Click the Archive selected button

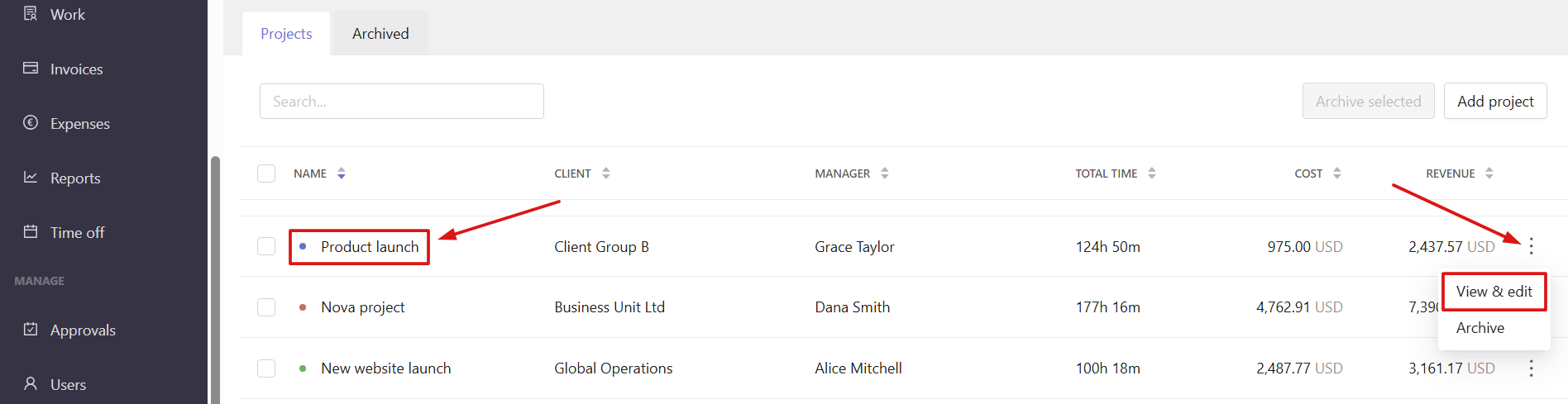coord(1368,101)
